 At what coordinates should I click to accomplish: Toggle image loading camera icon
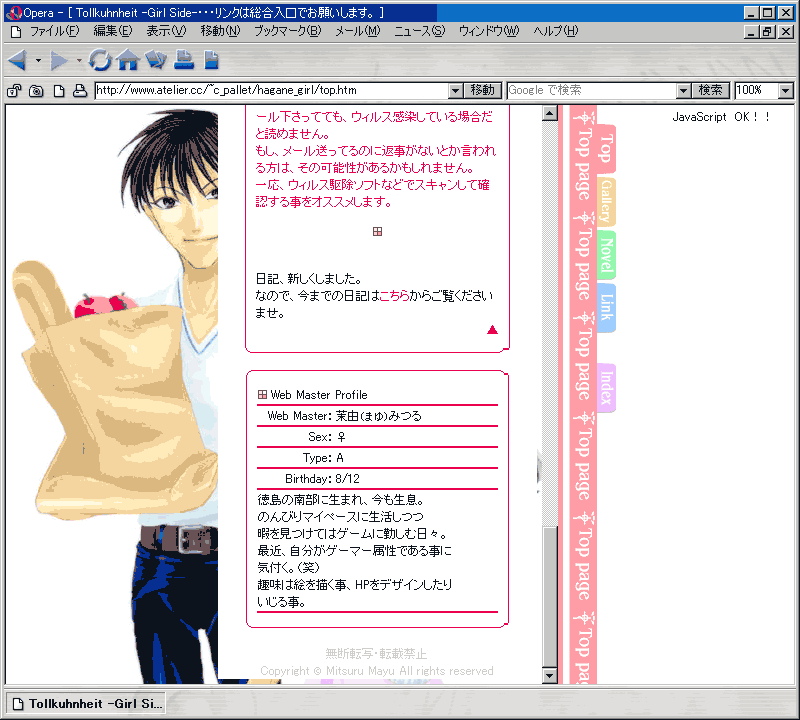click(36, 91)
